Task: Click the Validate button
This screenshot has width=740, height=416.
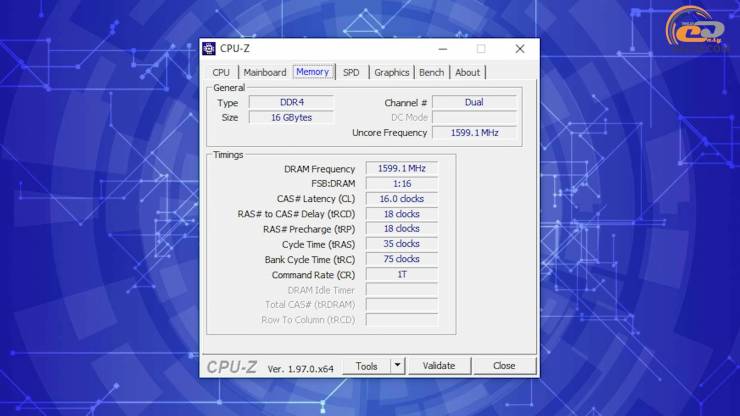Action: click(x=439, y=366)
